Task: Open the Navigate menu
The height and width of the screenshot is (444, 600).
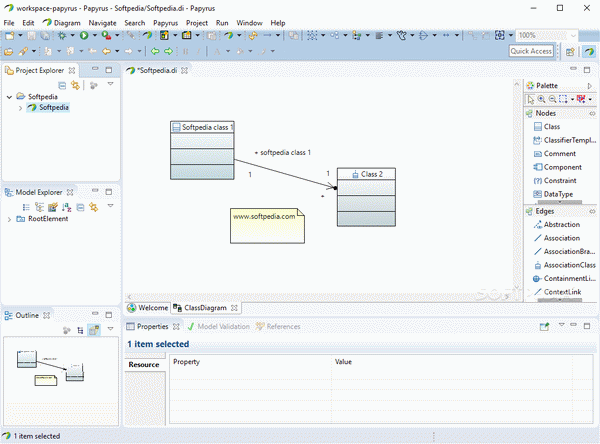Action: point(102,23)
